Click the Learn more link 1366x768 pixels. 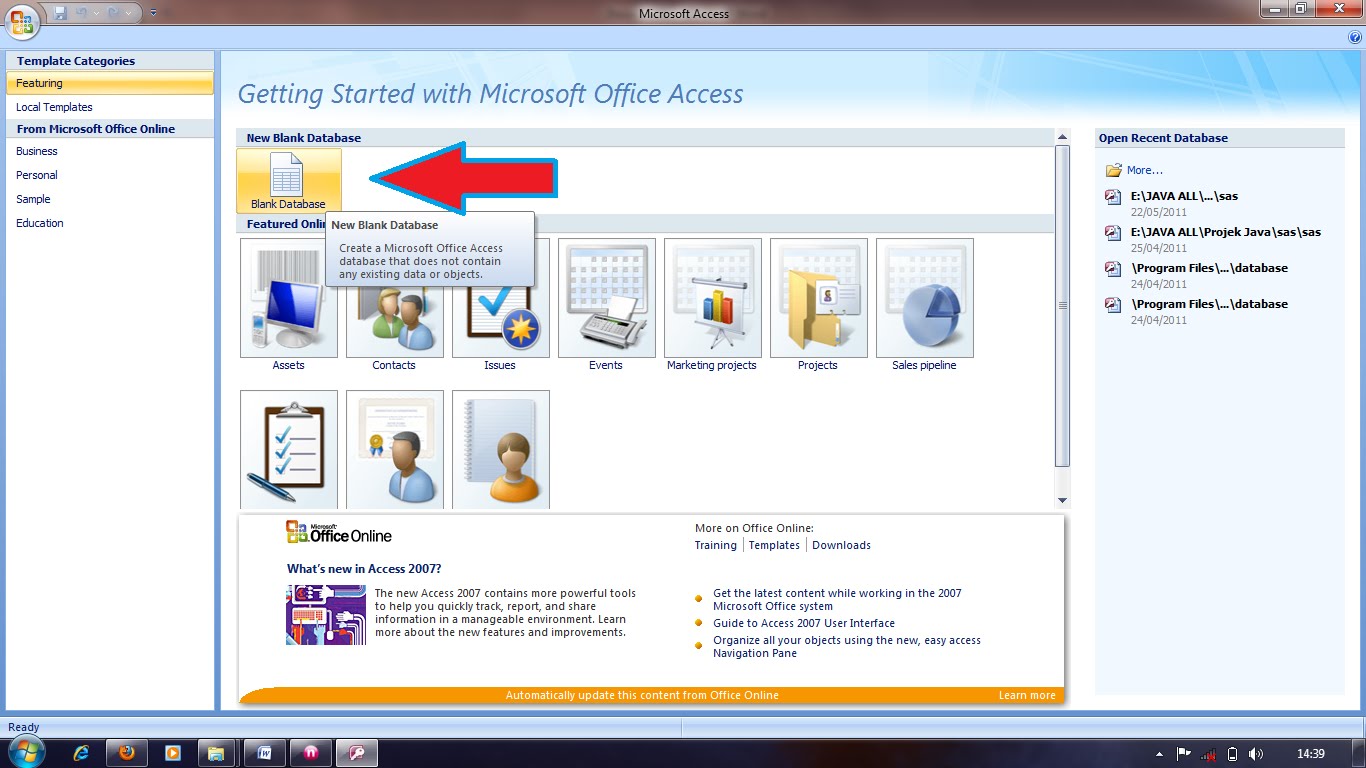(1027, 695)
